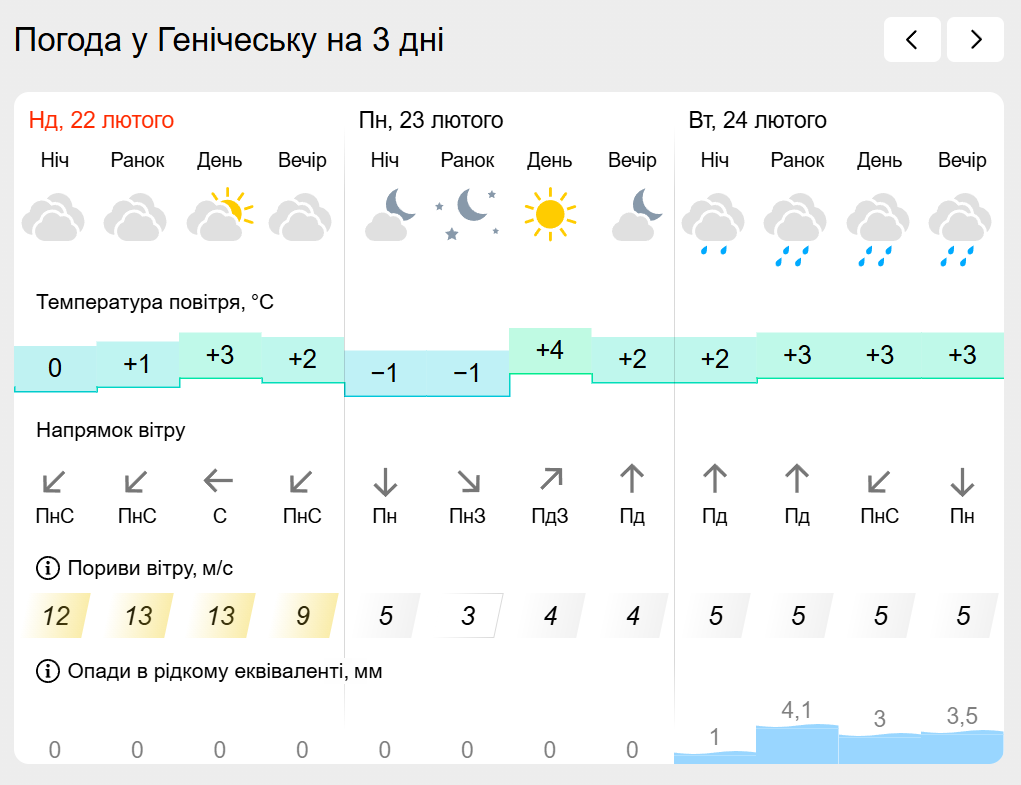Click Tuesday night rain cloud icon
Viewport: 1021px width, 785px height.
click(x=714, y=224)
